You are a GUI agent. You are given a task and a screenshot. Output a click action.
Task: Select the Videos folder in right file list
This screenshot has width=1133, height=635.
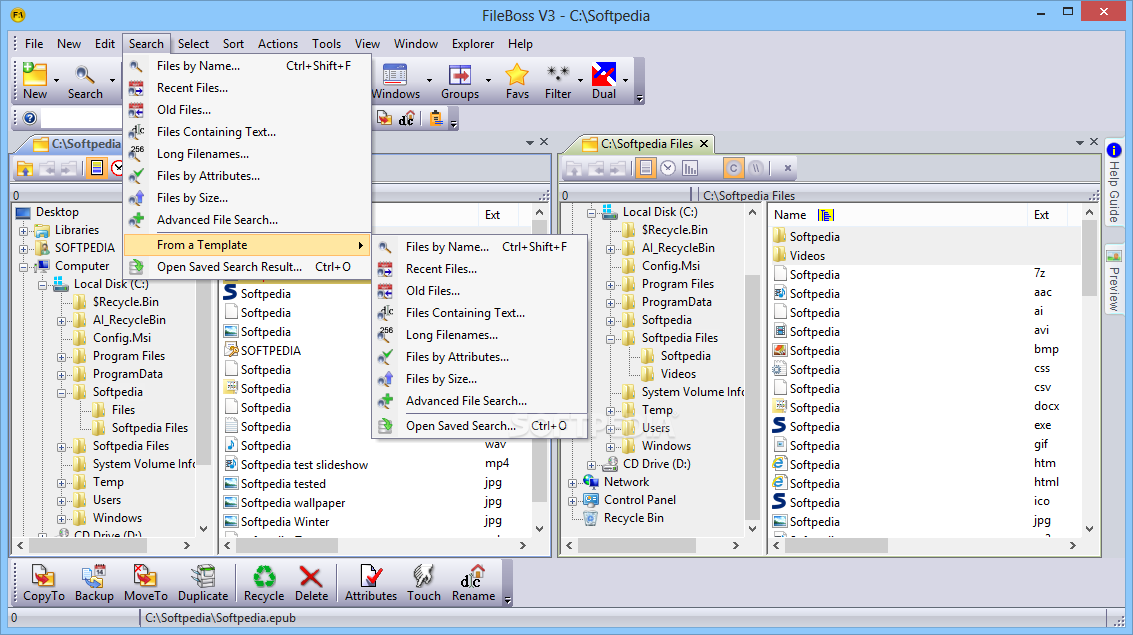tap(807, 256)
